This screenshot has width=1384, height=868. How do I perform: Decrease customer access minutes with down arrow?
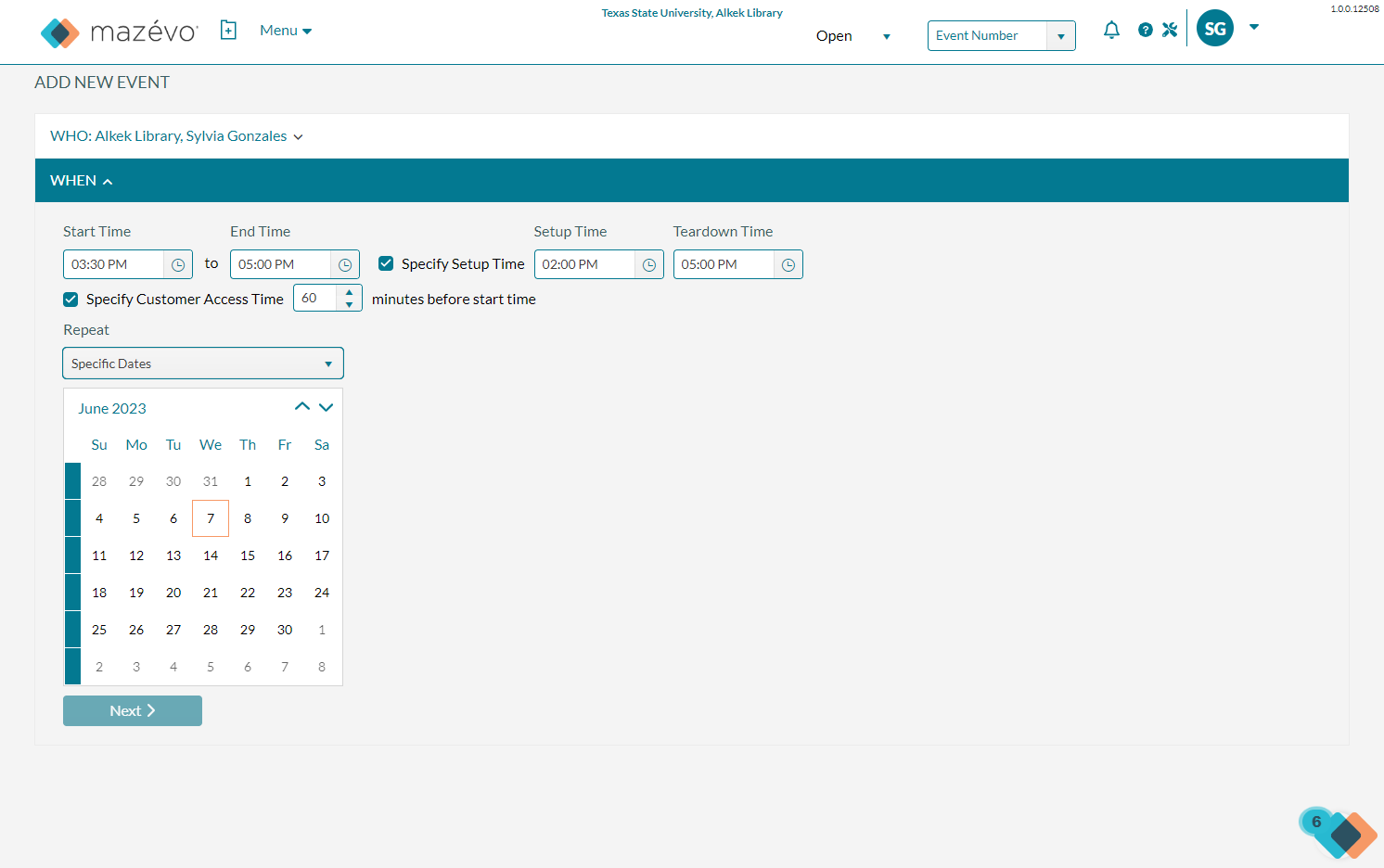point(349,304)
